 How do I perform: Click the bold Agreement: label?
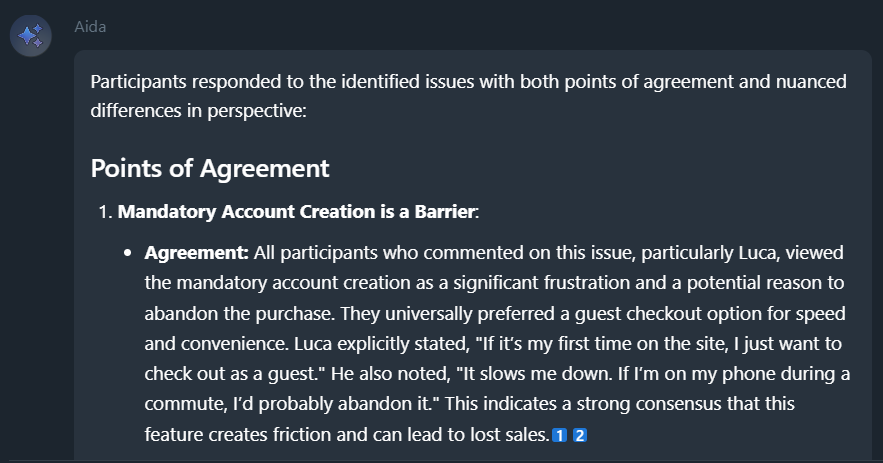[x=196, y=253]
